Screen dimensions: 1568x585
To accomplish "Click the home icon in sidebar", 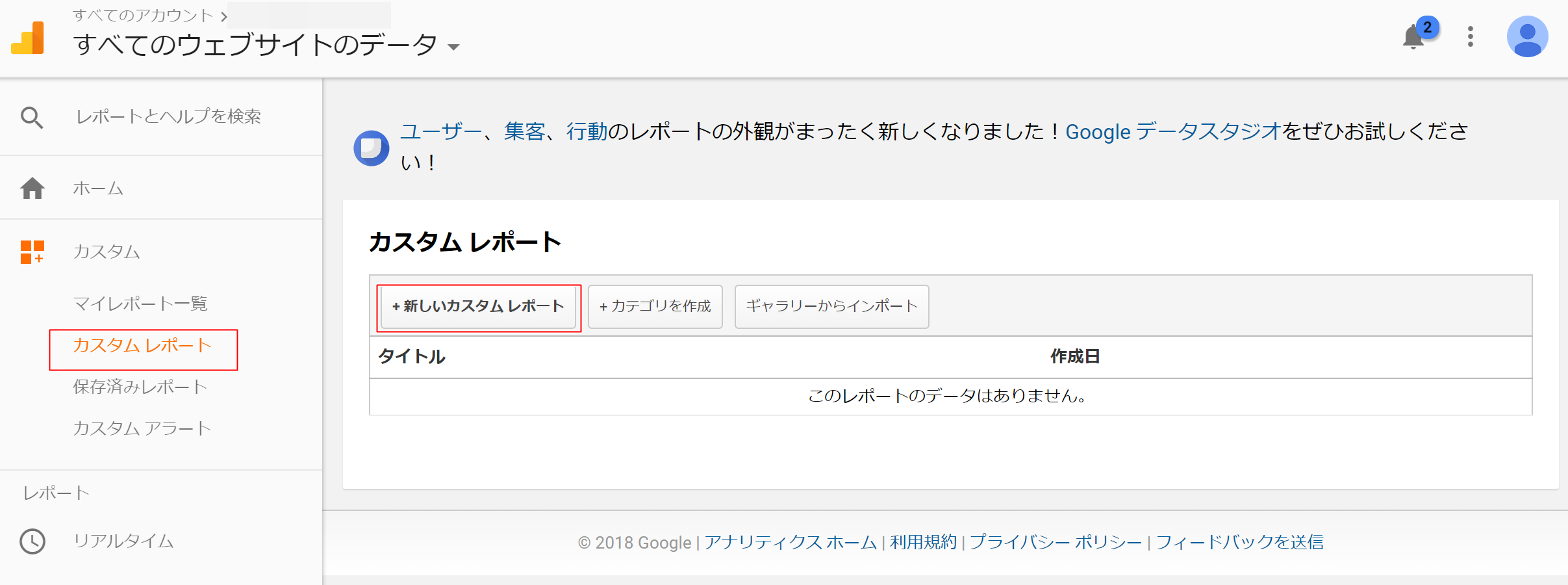I will click(32, 188).
